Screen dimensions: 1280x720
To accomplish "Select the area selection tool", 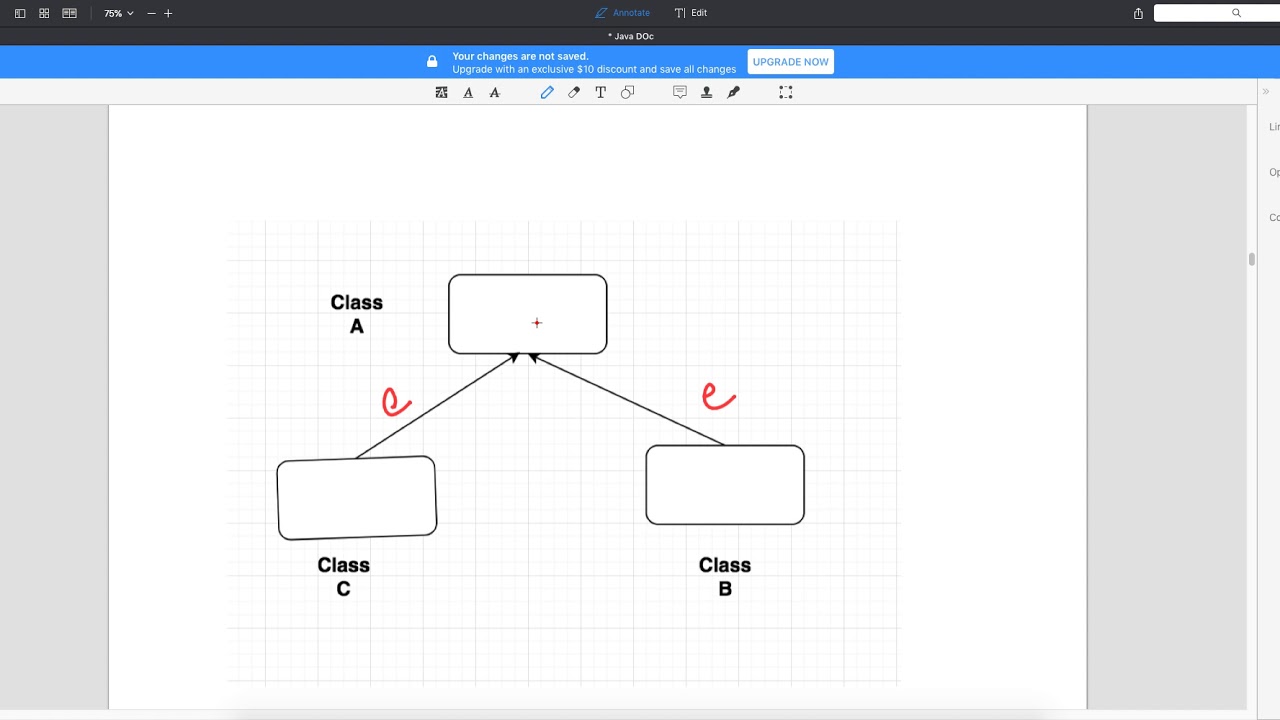I will coord(786,92).
